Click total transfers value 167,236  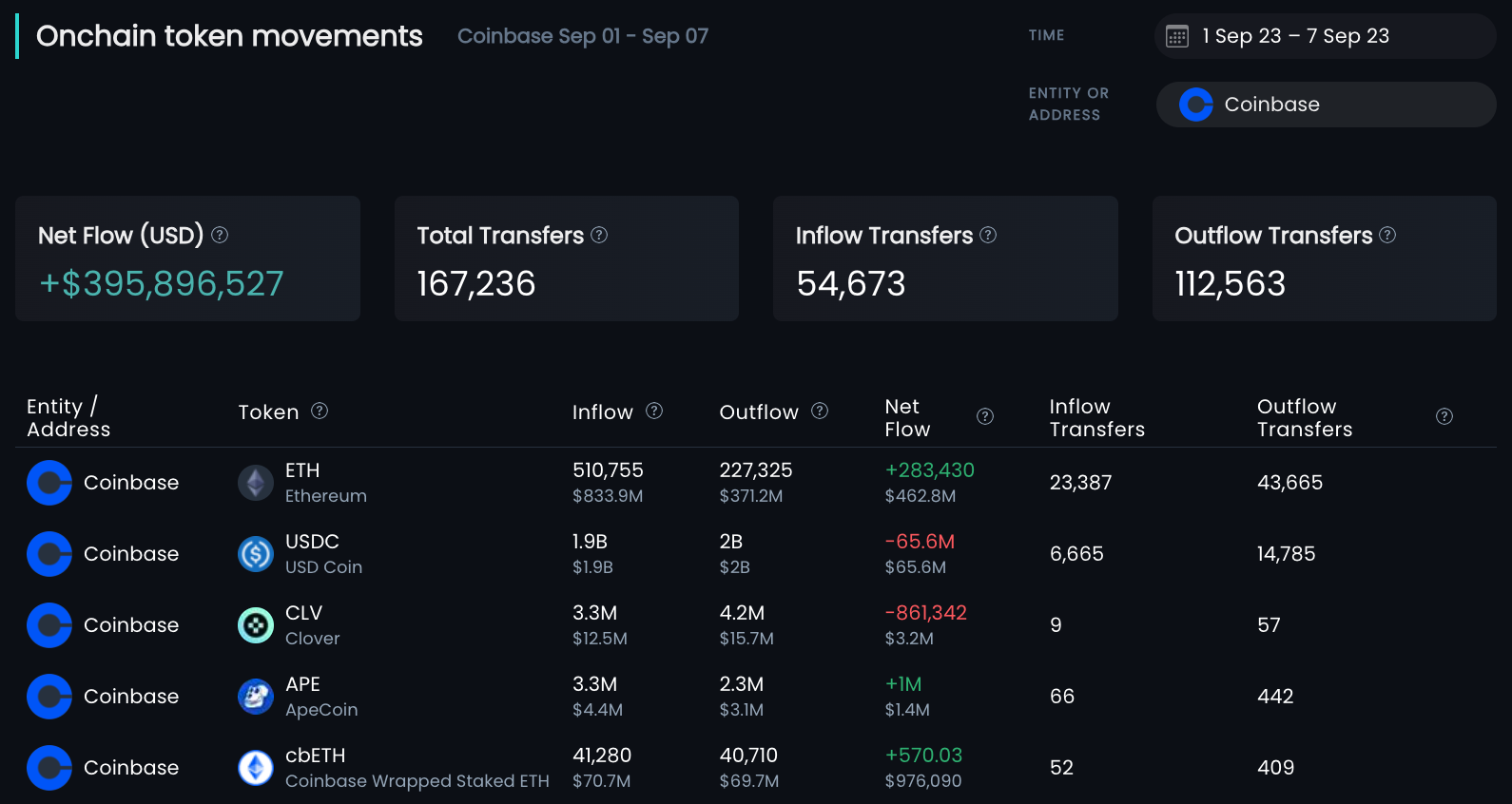476,283
